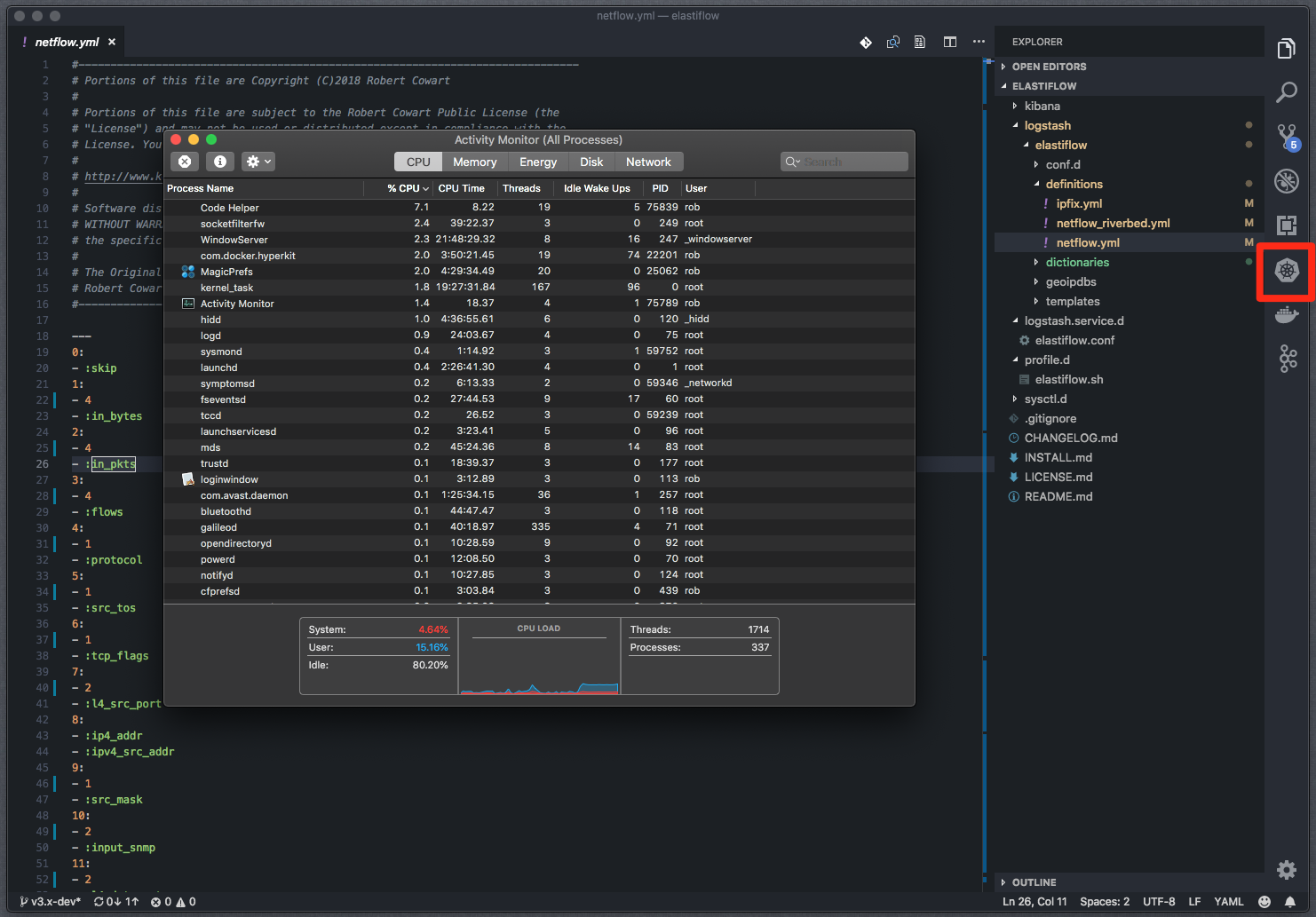The width and height of the screenshot is (1316, 917).
Task: Switch to the Network tab
Action: pos(649,162)
